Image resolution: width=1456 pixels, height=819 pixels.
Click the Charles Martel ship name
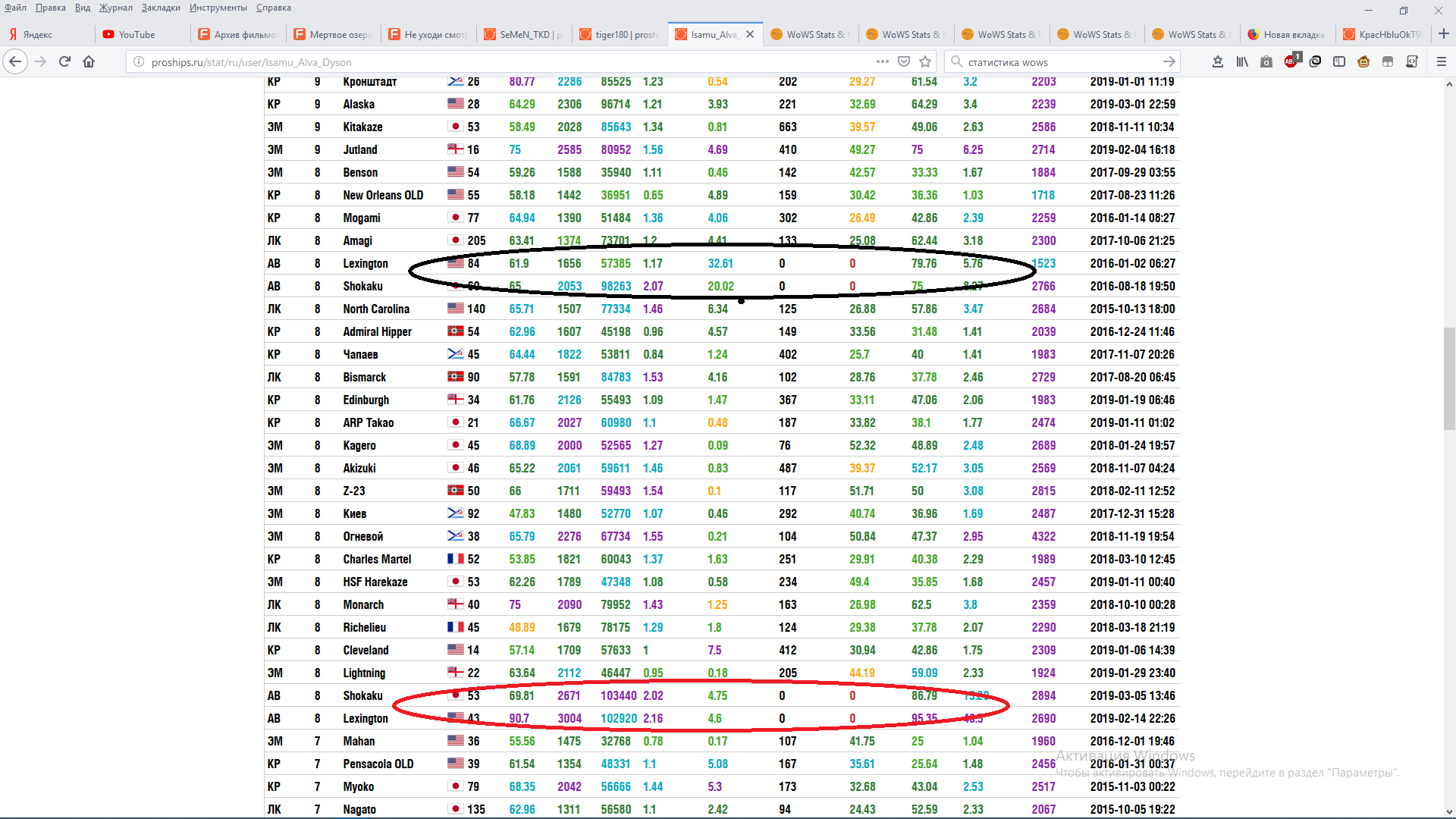377,559
